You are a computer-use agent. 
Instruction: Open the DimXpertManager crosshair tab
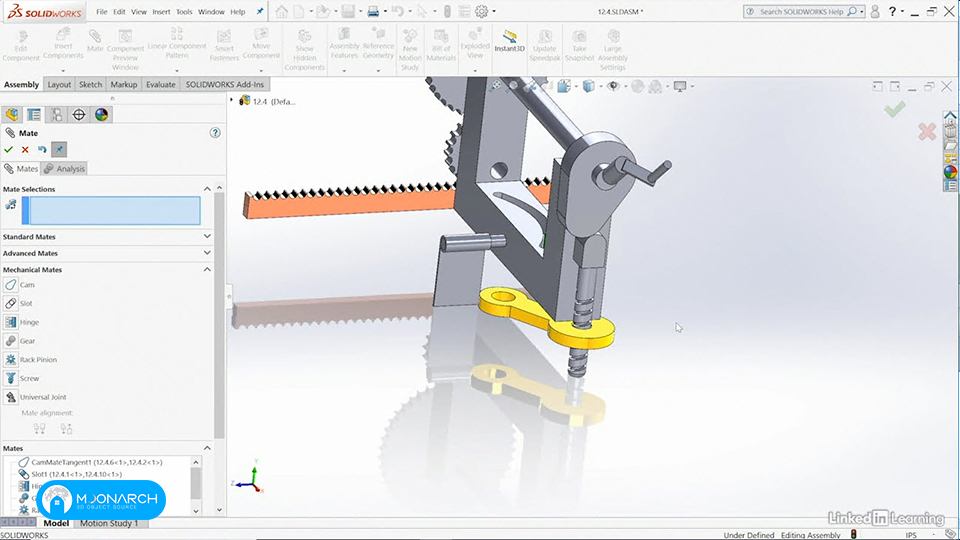coord(79,114)
